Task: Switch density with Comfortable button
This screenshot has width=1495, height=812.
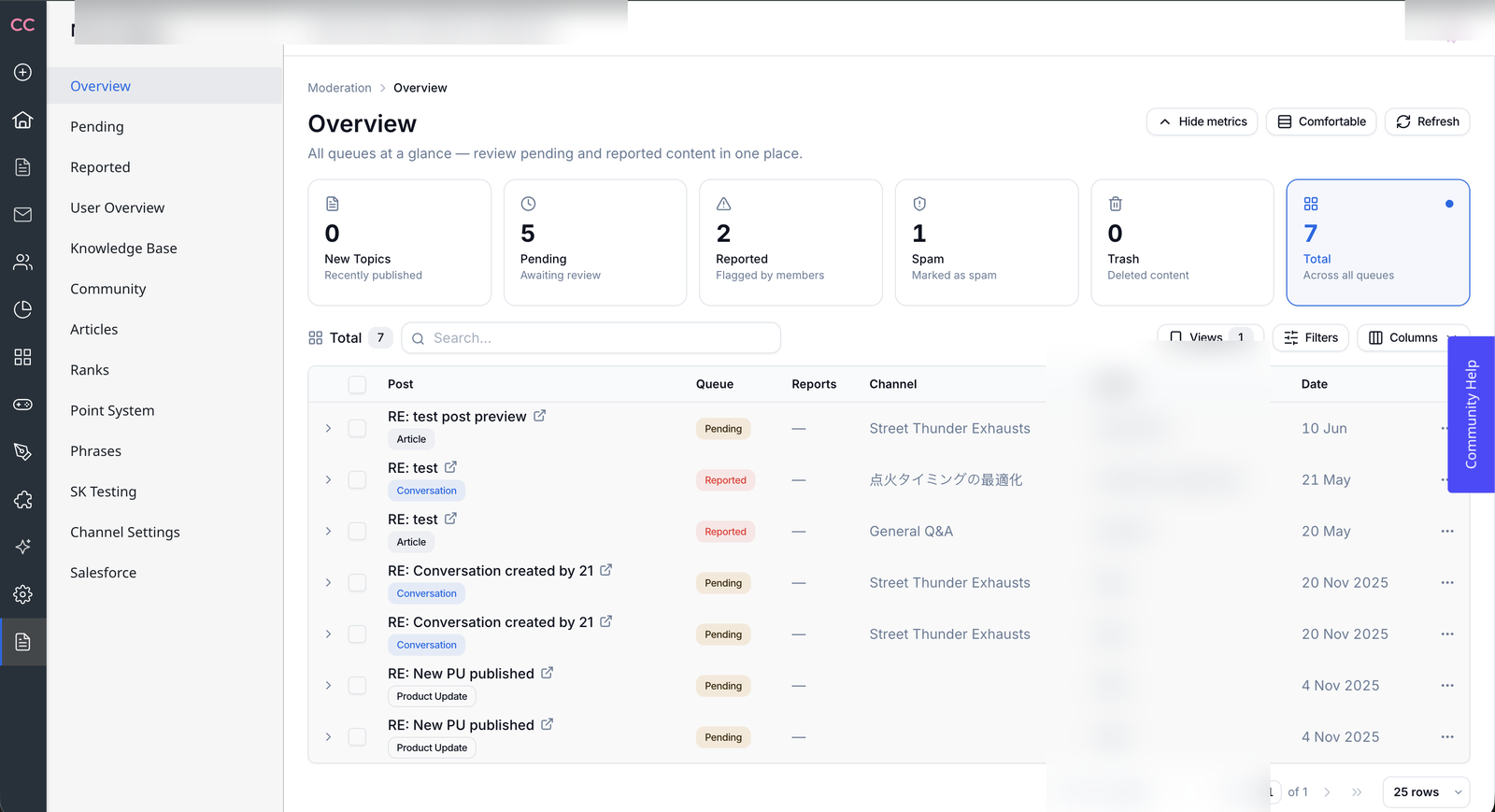Action: coord(1321,121)
